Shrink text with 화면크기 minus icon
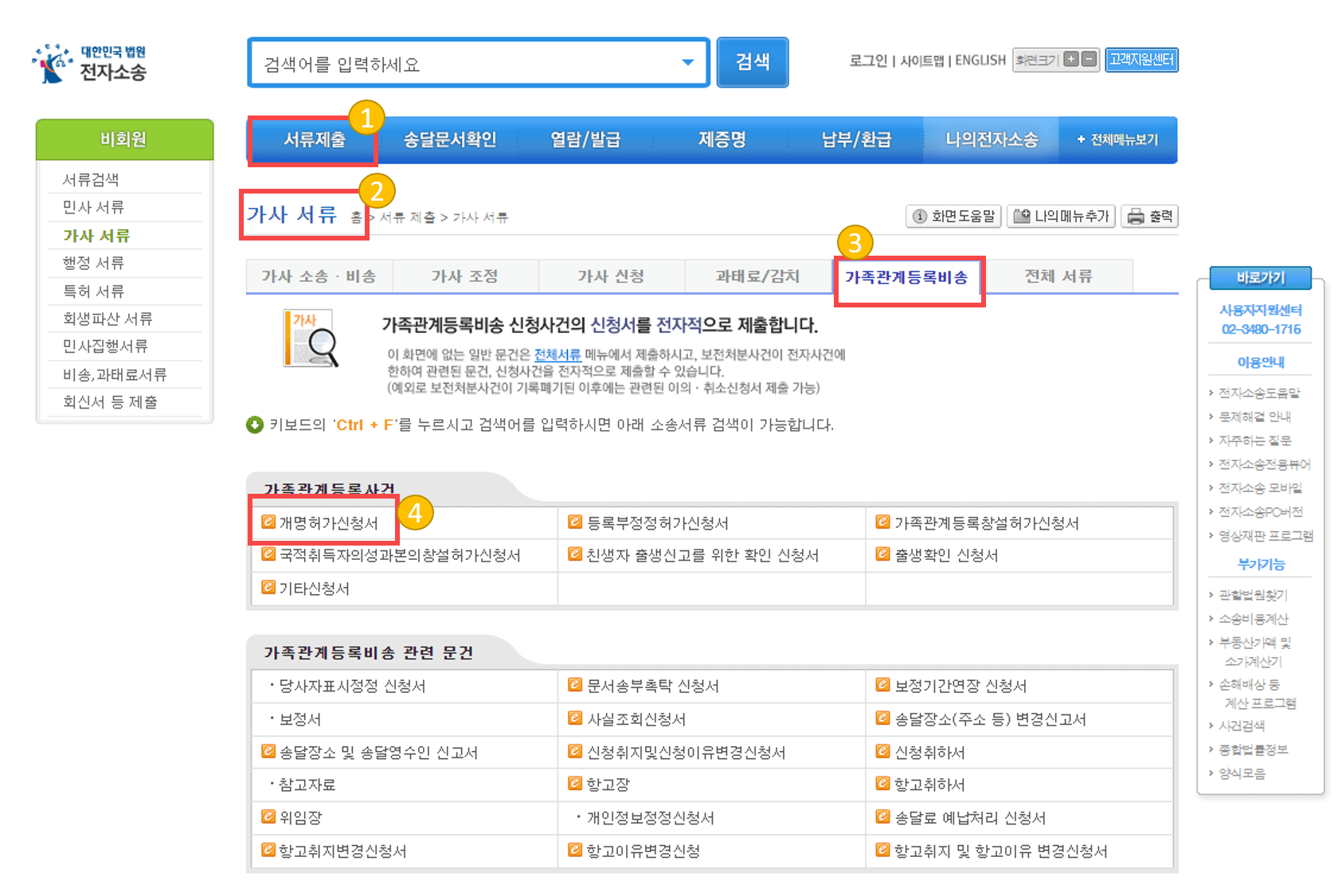 (x=1088, y=58)
